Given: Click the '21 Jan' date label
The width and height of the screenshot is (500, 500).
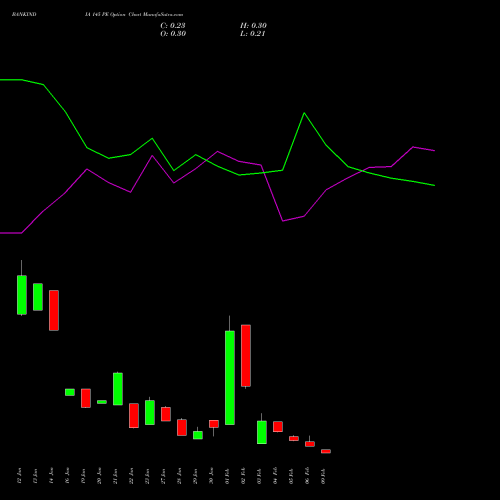Looking at the screenshot, I should tap(115, 476).
